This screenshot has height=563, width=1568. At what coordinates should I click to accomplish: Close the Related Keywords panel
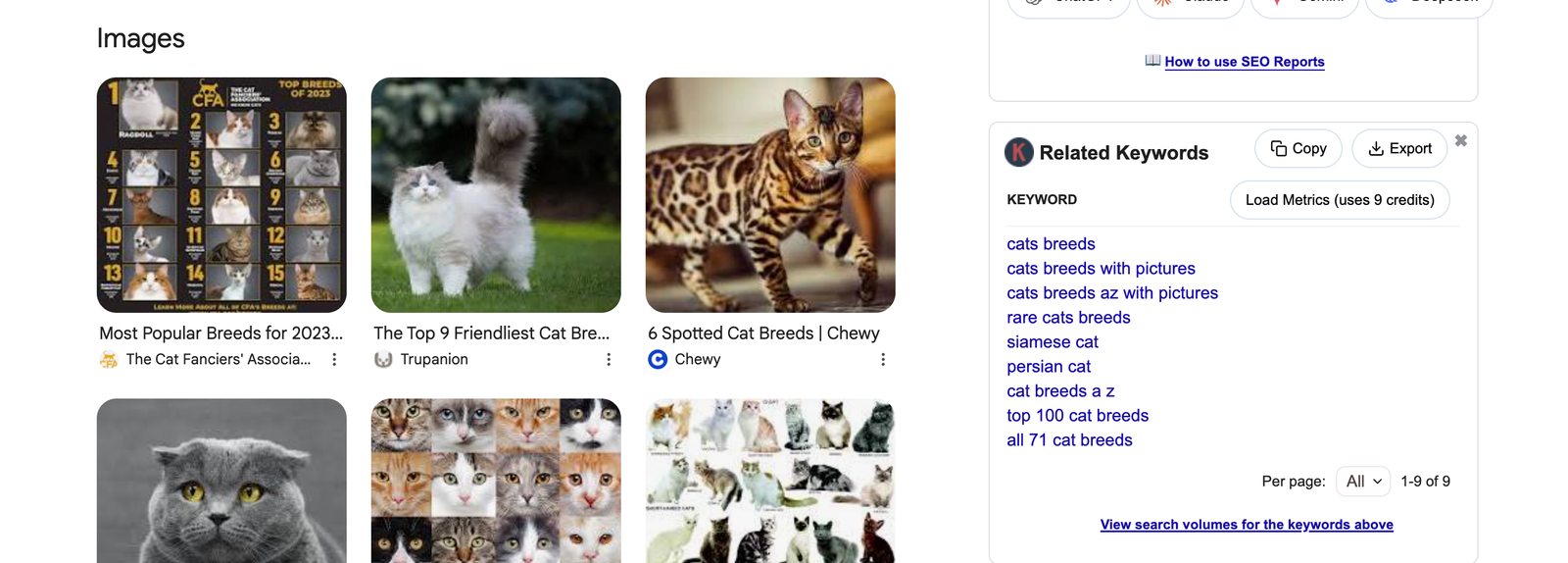[x=1460, y=141]
